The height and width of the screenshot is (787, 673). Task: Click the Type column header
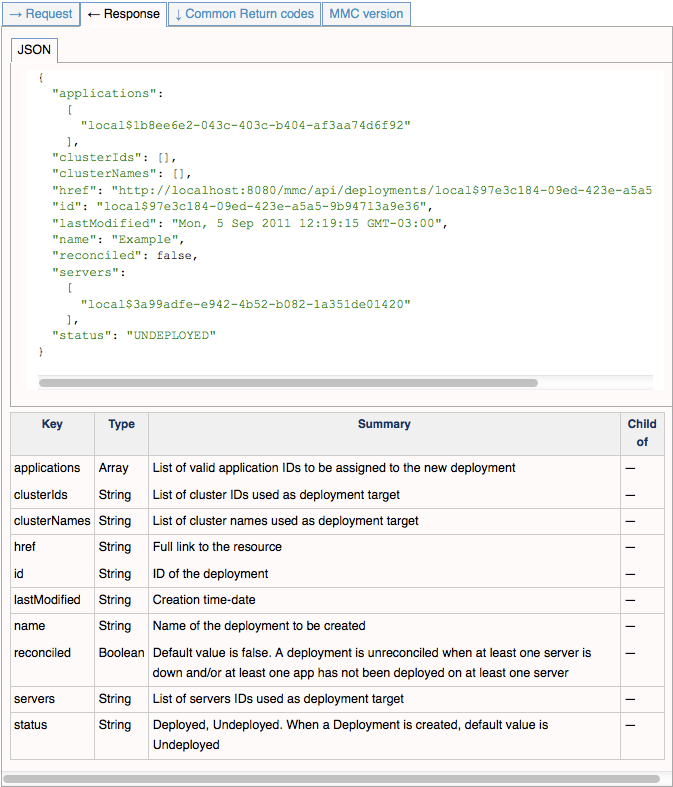(x=121, y=424)
